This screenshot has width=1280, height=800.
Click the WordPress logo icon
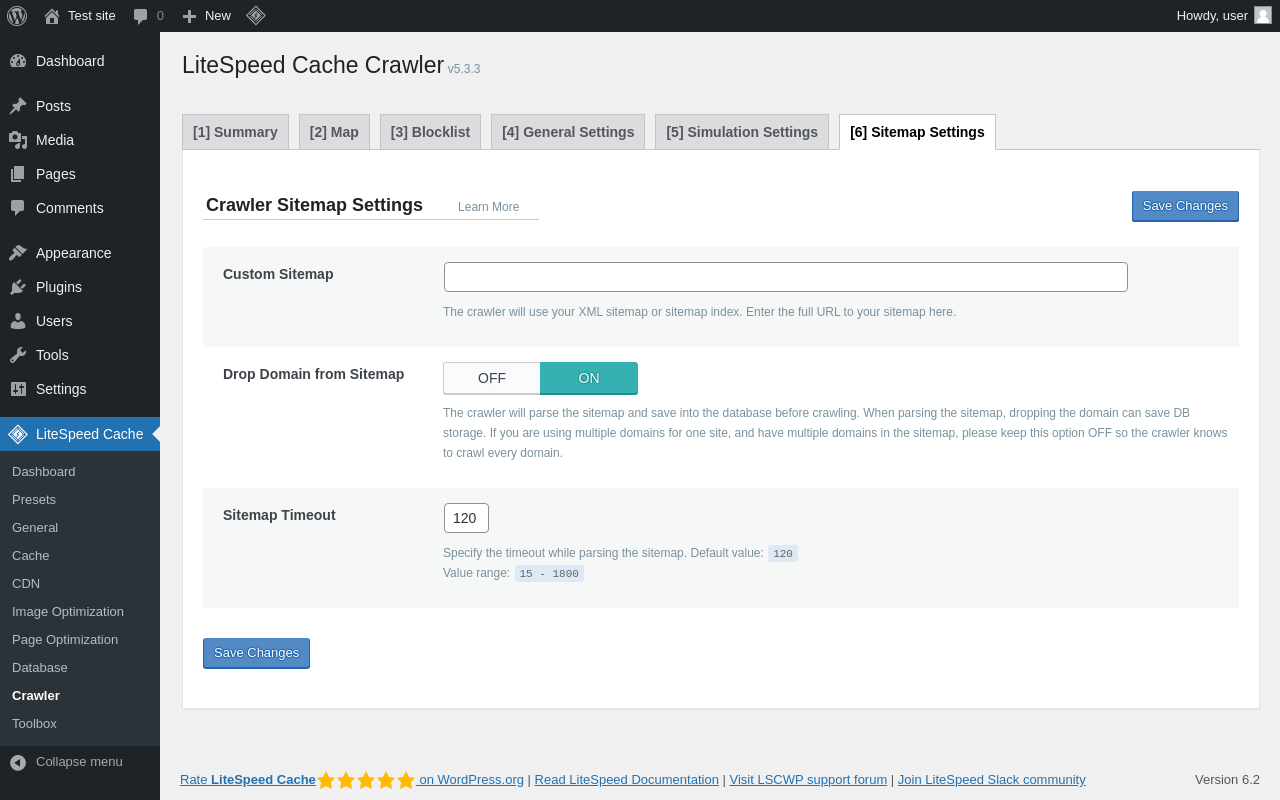point(17,16)
